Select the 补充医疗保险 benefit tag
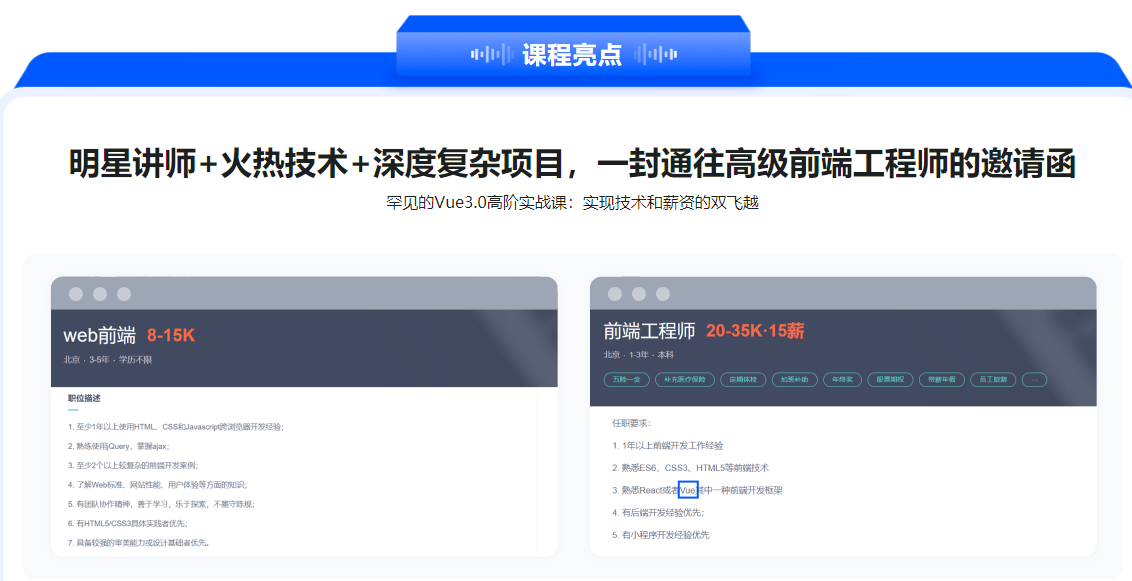1132x581 pixels. (x=686, y=379)
